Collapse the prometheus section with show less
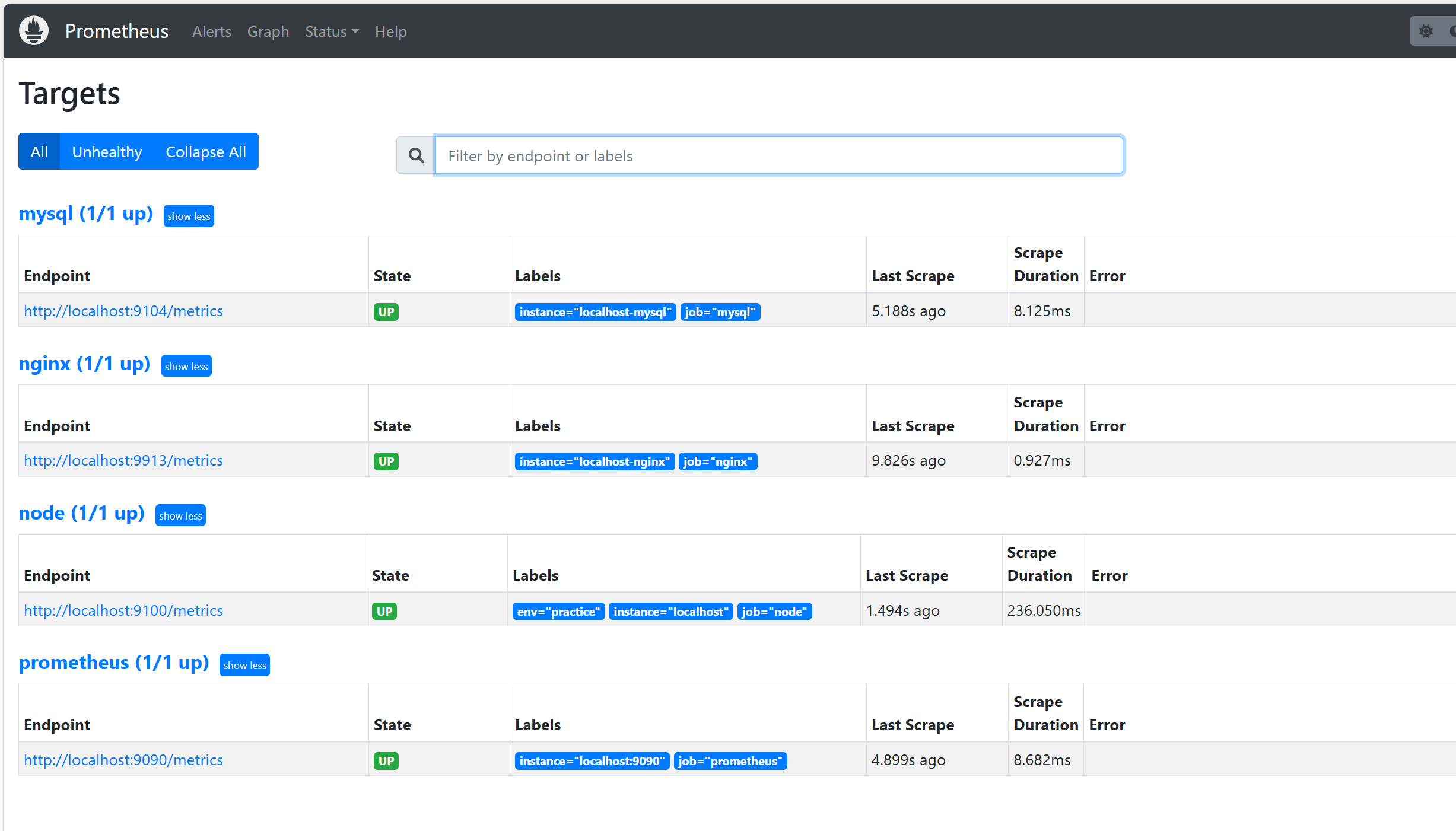The height and width of the screenshot is (831, 1456). (244, 666)
